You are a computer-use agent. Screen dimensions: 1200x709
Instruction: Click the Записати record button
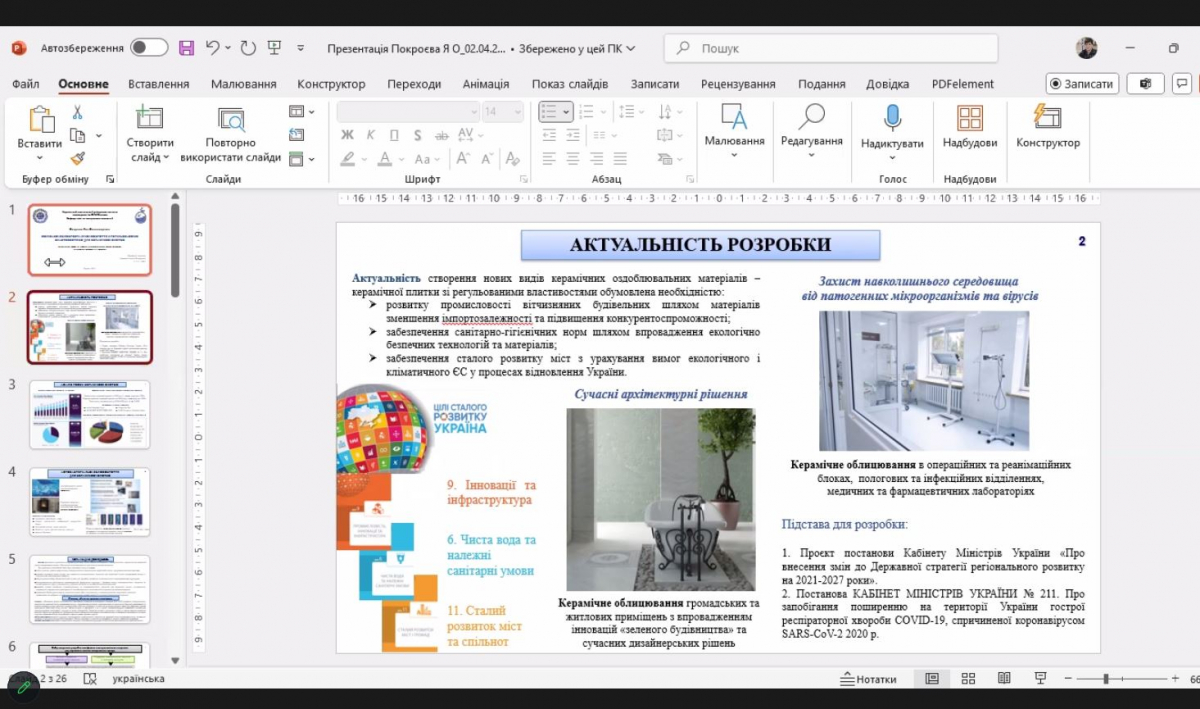pos(1082,84)
